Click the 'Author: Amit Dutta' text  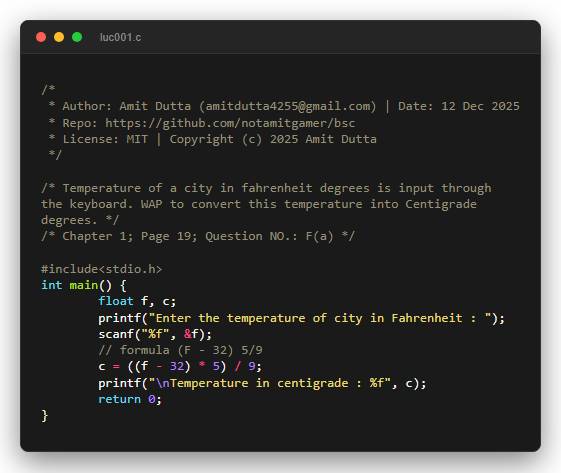(x=127, y=106)
